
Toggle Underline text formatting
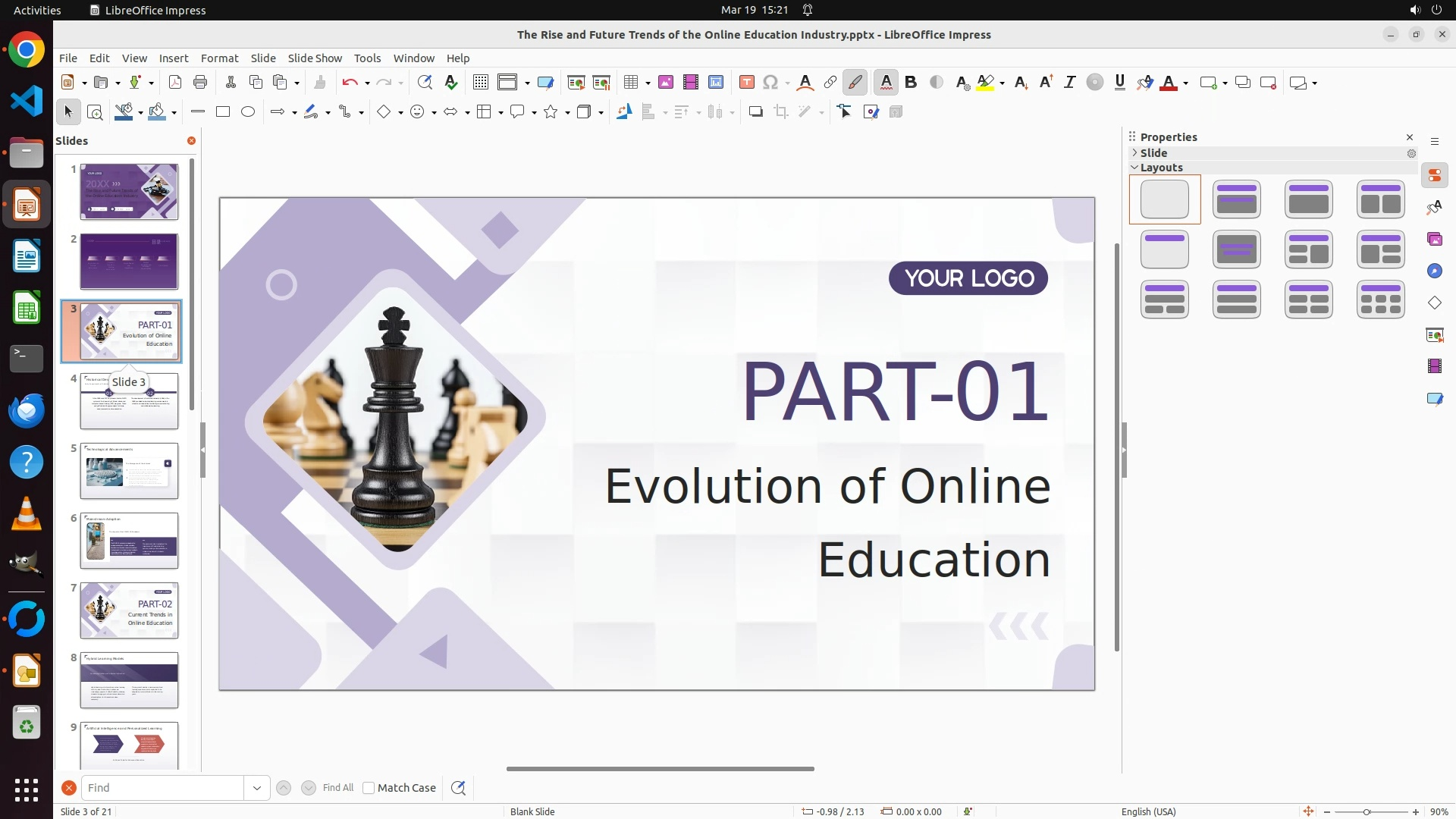(x=1120, y=83)
